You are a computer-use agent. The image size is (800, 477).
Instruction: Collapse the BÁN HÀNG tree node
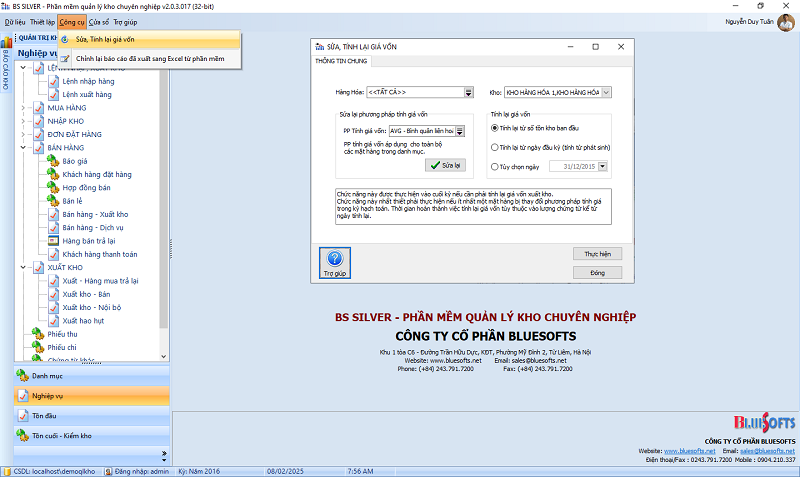[24, 147]
